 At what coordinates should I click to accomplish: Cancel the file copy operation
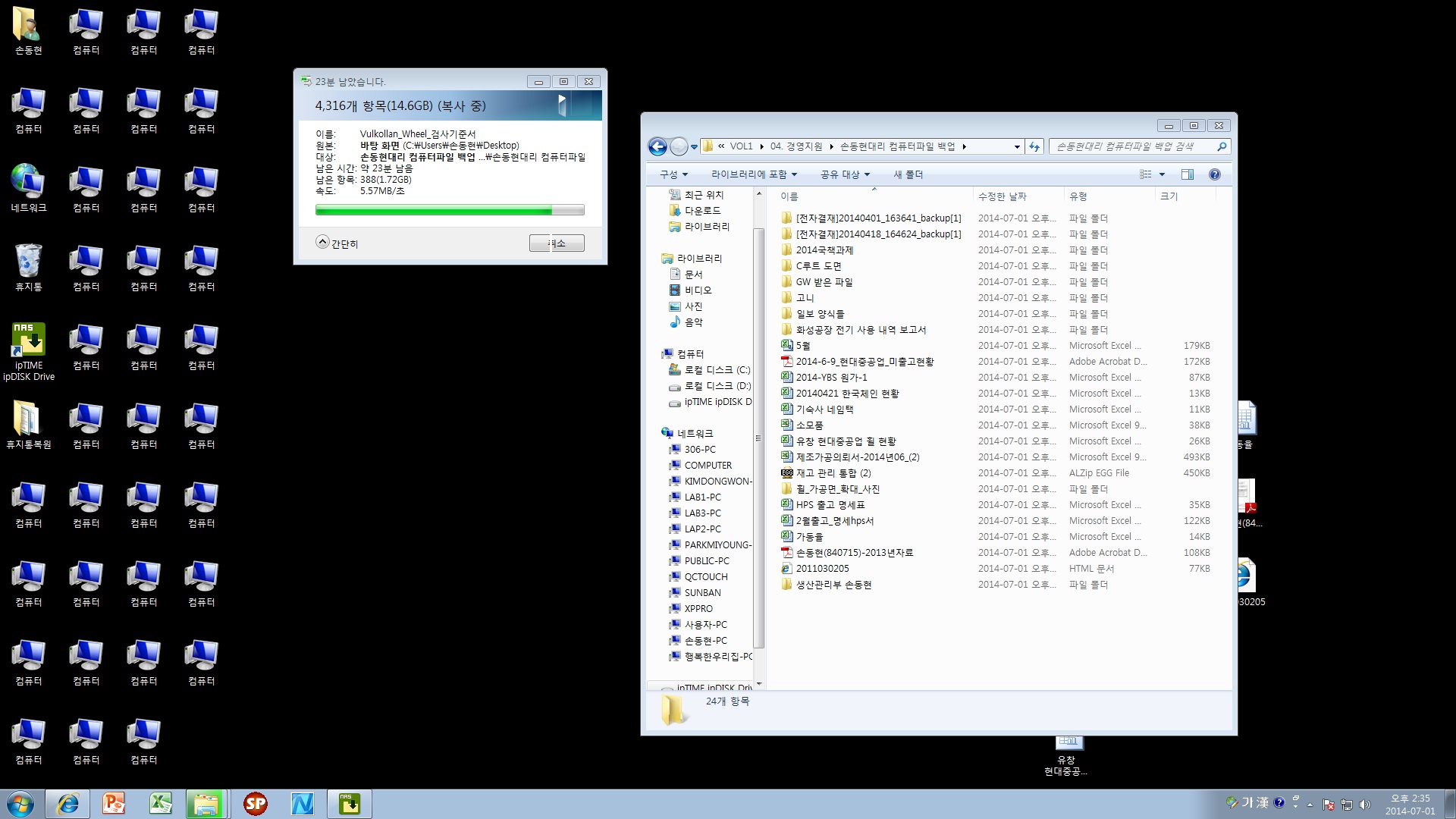(x=557, y=243)
